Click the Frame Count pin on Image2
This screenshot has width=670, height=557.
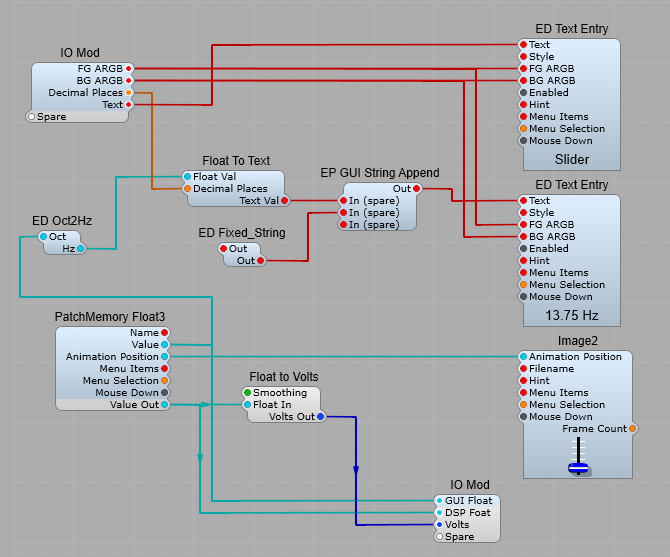coord(632,429)
